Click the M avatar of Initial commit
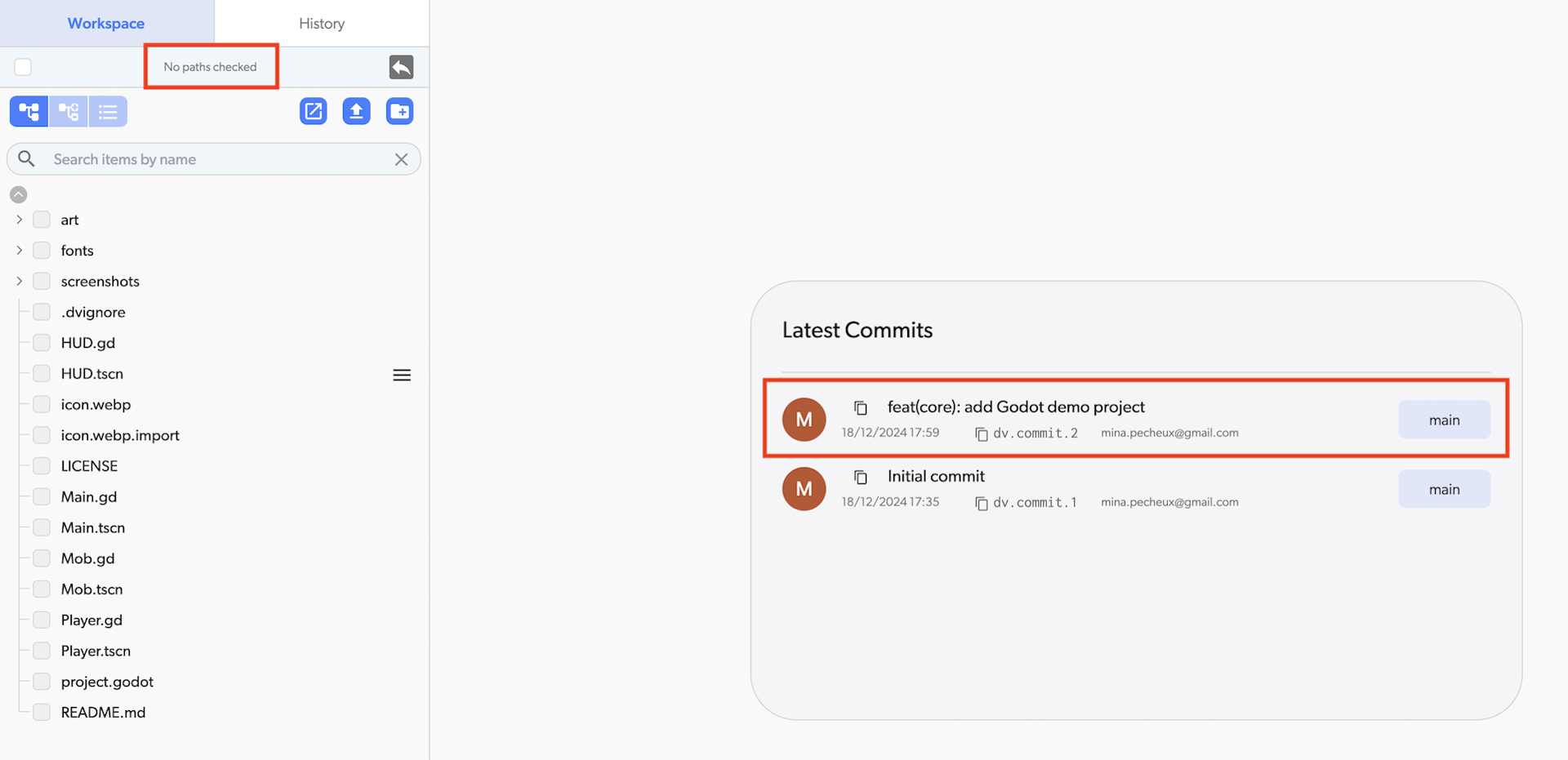This screenshot has height=760, width=1568. point(804,489)
